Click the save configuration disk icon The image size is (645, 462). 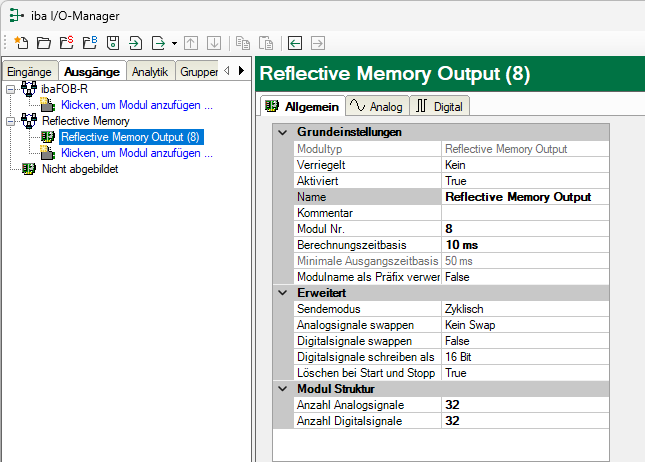click(113, 43)
